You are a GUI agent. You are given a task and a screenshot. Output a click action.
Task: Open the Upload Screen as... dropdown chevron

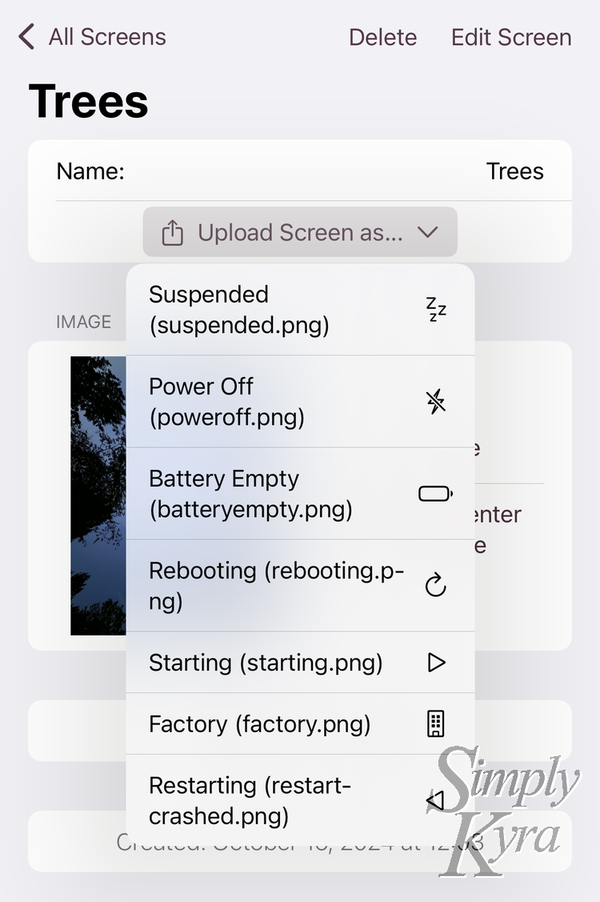428,232
